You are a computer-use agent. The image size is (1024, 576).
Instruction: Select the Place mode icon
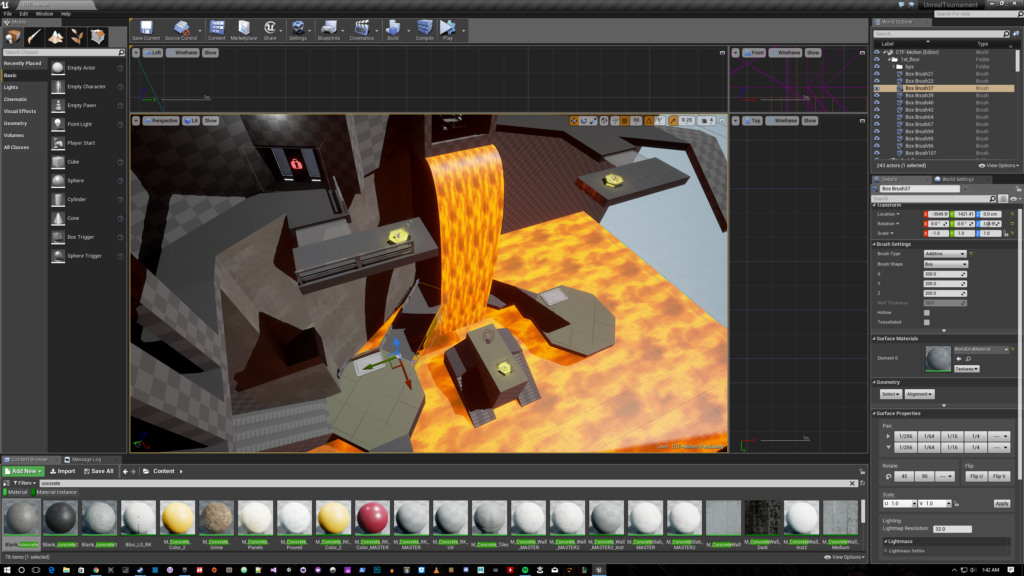pos(13,37)
